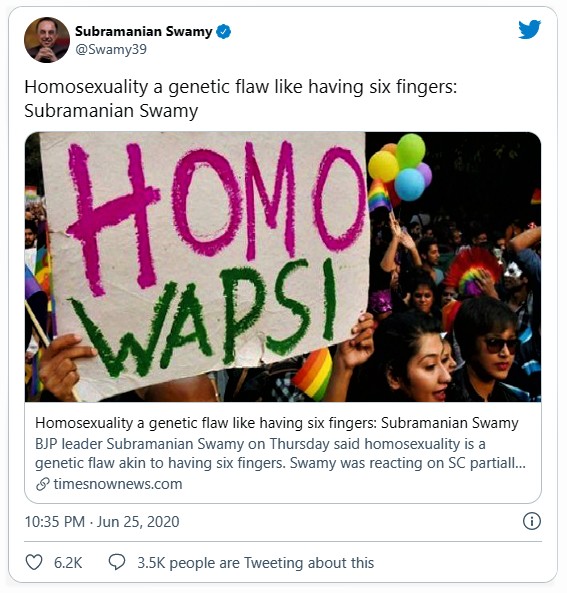Click the blue verified badge
This screenshot has width=567, height=593.
click(224, 31)
